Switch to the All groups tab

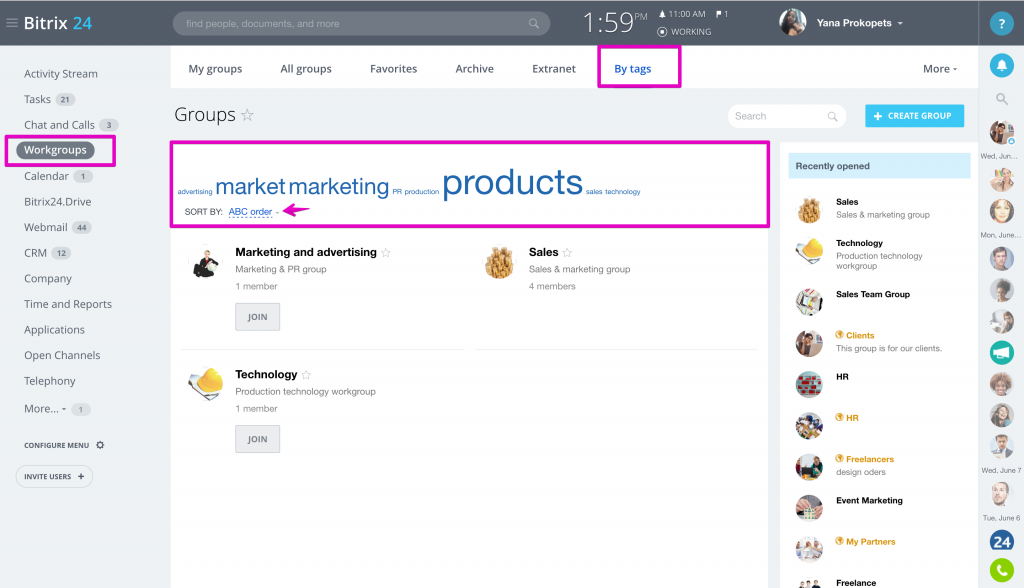tap(306, 69)
